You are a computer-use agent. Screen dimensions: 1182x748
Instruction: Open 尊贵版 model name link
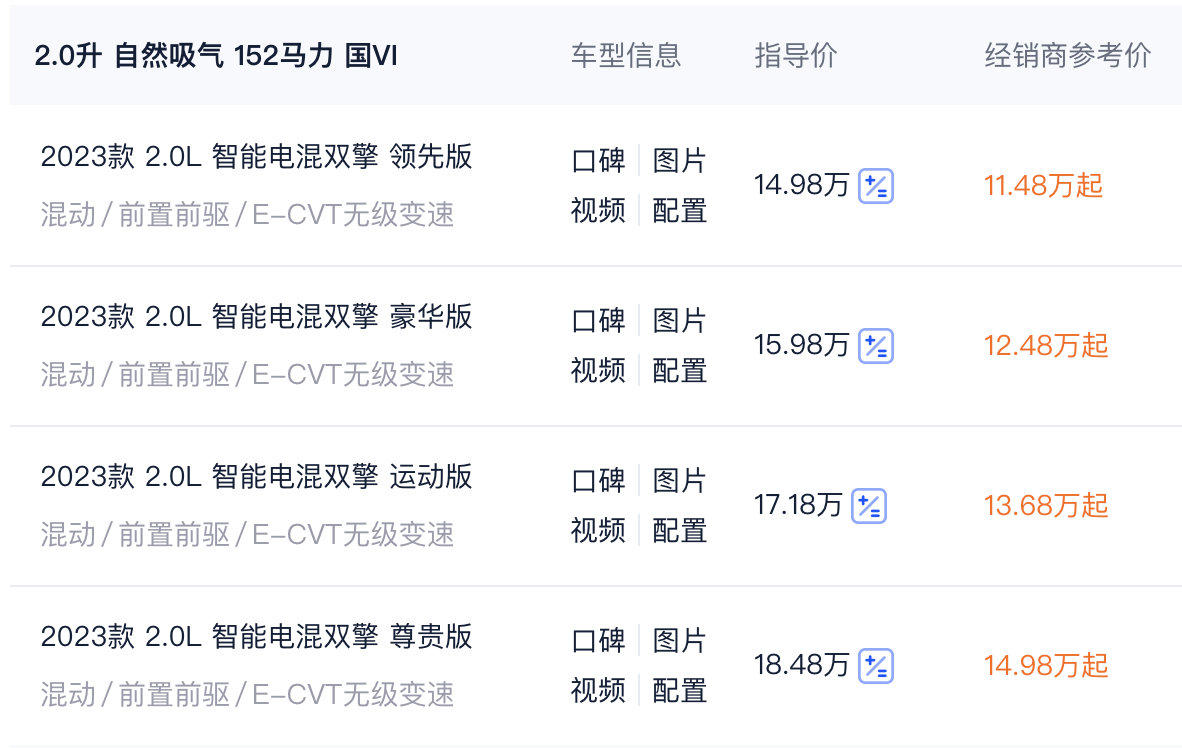[x=256, y=637]
